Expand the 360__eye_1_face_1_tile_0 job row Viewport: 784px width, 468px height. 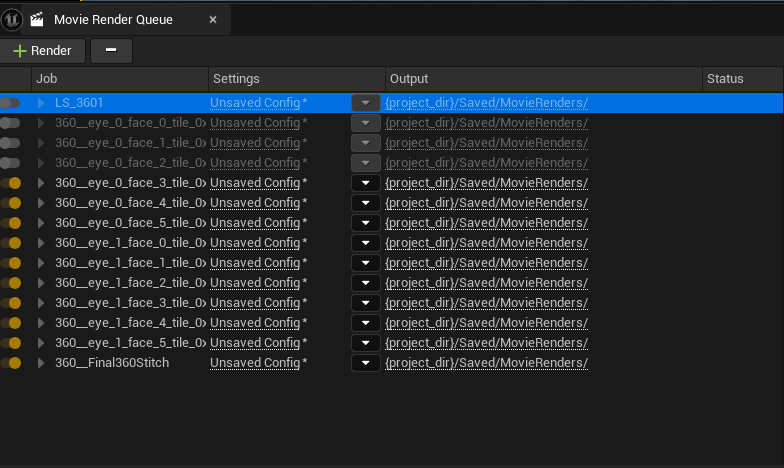(x=41, y=263)
